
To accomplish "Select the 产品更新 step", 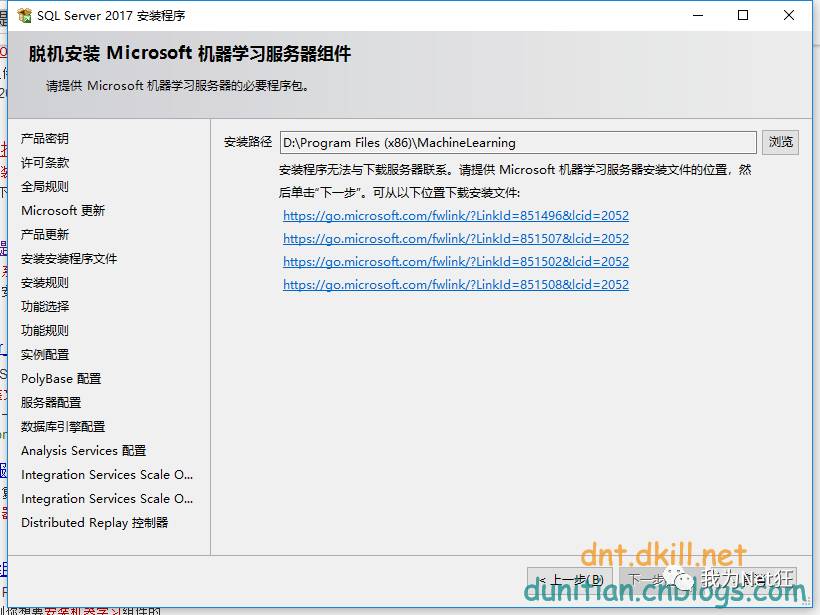I will click(45, 235).
